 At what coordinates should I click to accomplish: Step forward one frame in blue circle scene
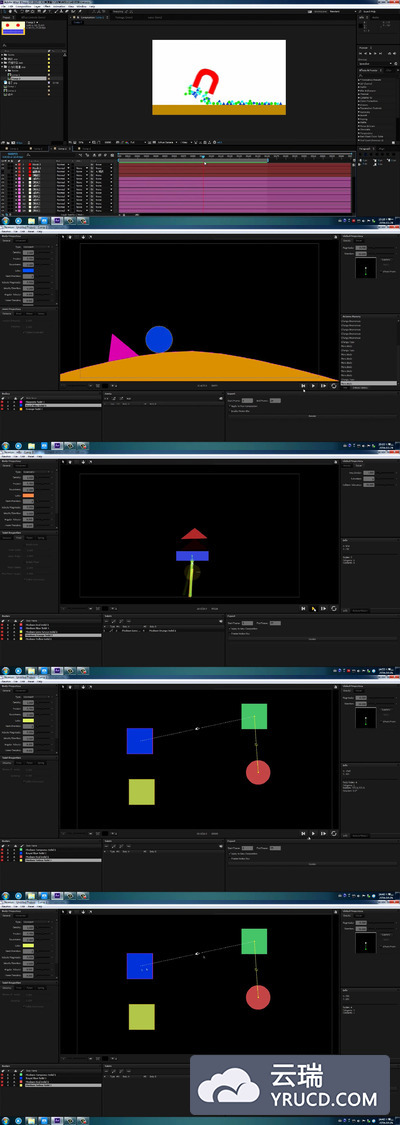pyautogui.click(x=323, y=385)
